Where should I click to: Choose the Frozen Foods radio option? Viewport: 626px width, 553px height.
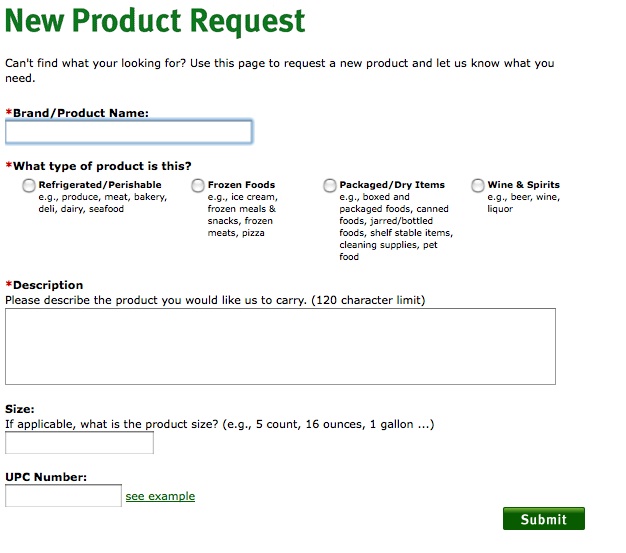pos(198,185)
